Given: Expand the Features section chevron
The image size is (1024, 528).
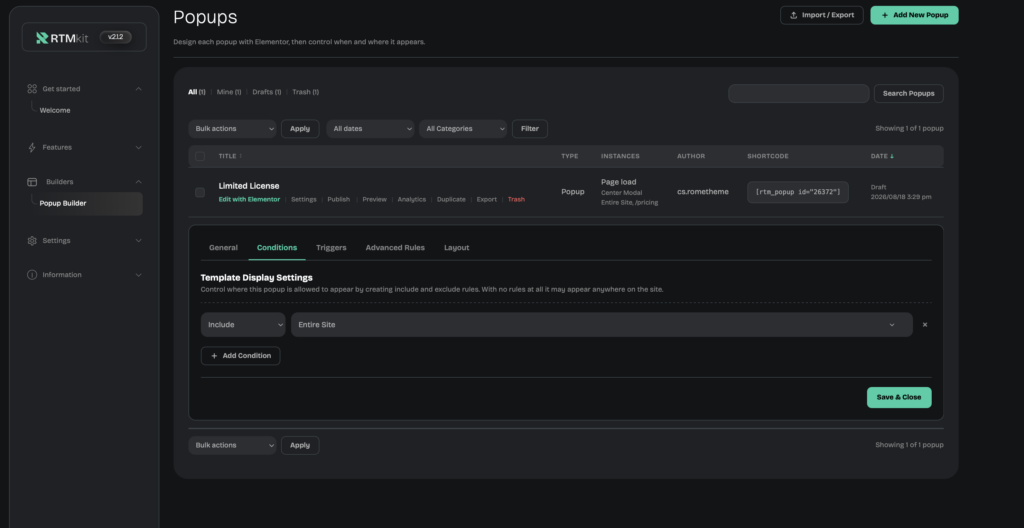Looking at the screenshot, I should (138, 148).
